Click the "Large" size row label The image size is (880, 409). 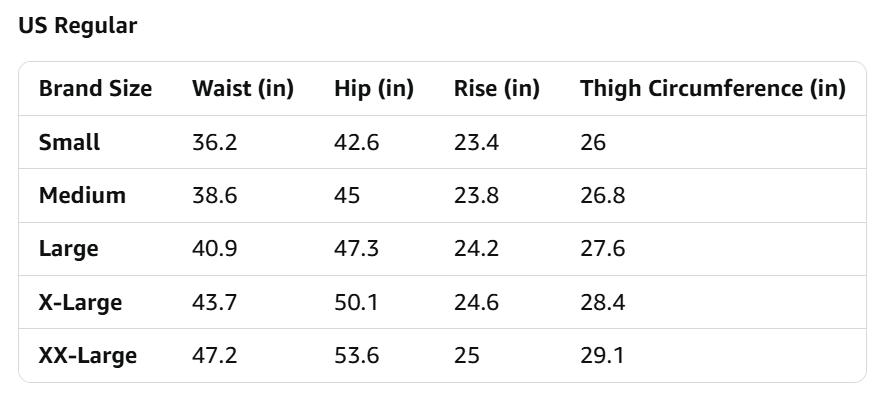(68, 248)
